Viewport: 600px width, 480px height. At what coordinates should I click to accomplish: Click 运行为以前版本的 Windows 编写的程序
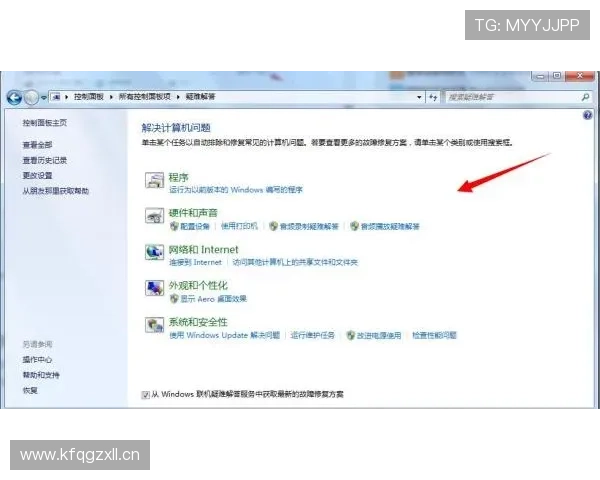click(x=236, y=190)
